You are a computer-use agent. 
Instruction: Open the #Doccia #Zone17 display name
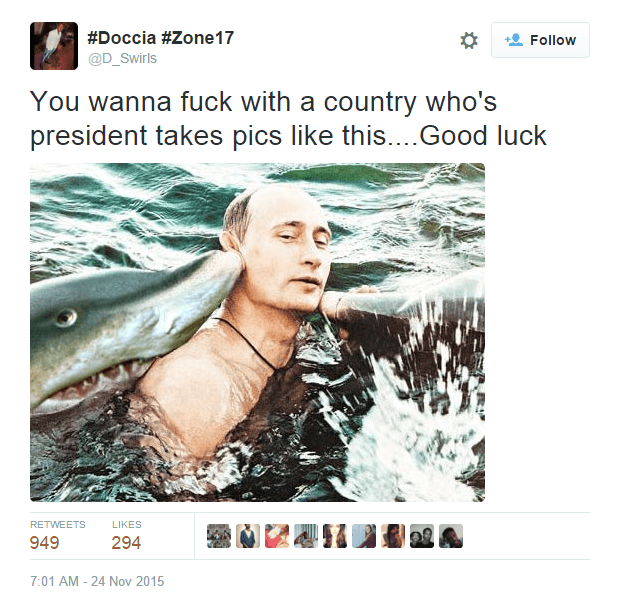160,38
